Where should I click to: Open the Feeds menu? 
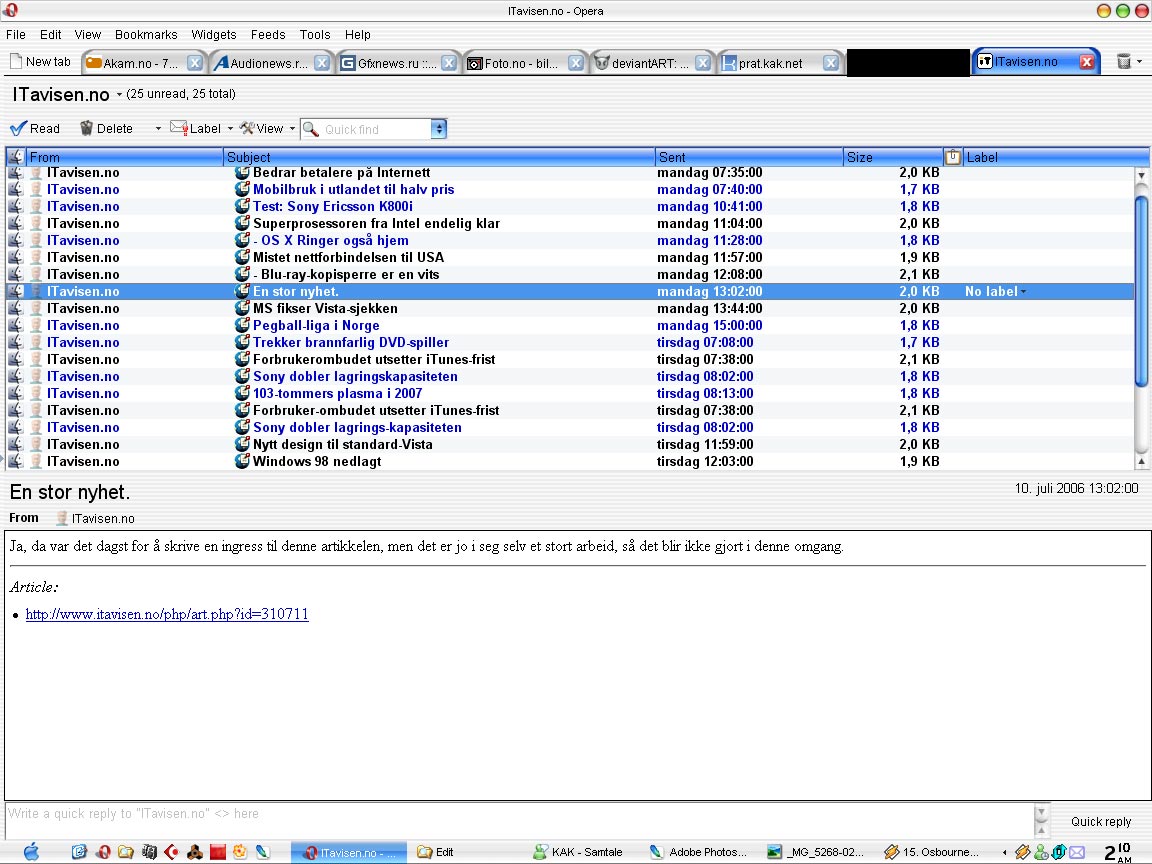267,35
